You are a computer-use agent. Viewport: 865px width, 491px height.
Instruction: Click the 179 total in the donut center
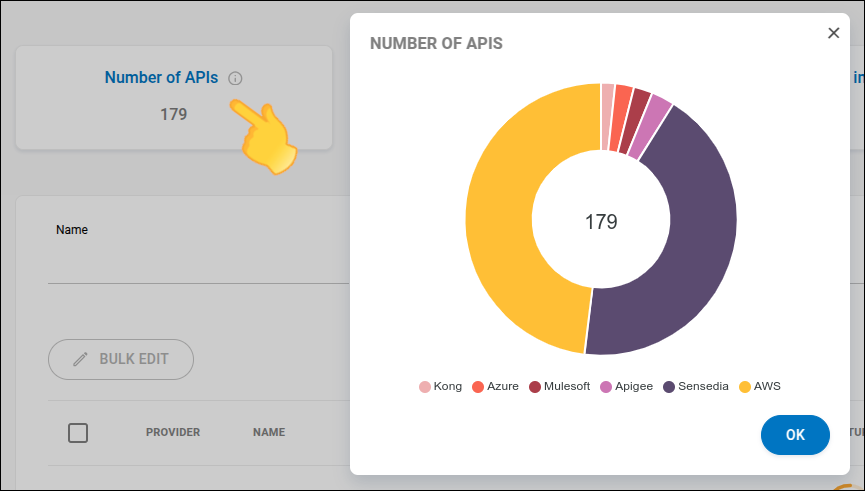coord(601,221)
